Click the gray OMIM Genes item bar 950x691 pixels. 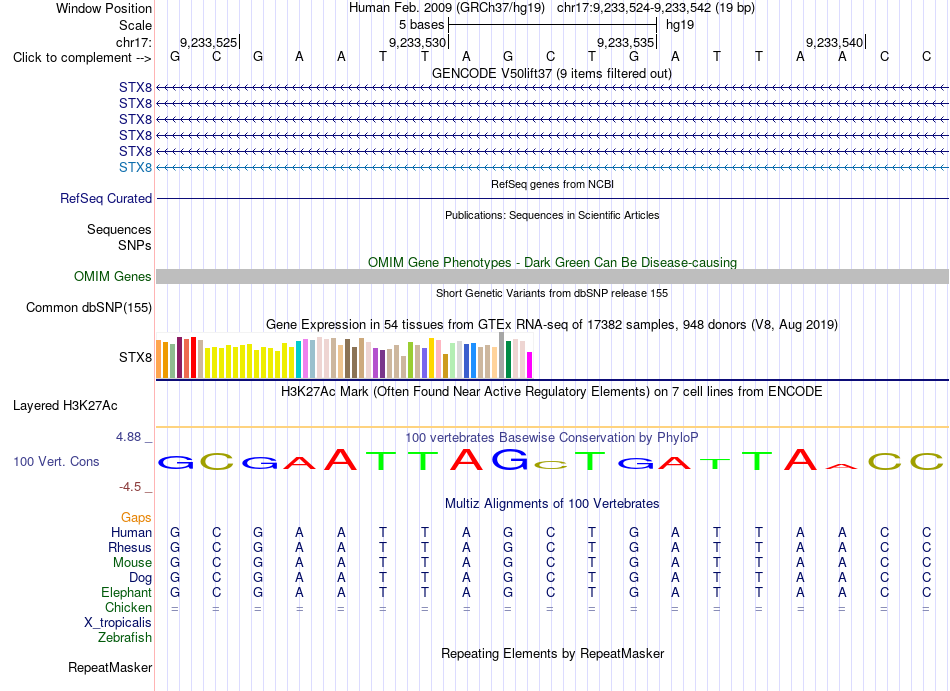[552, 276]
